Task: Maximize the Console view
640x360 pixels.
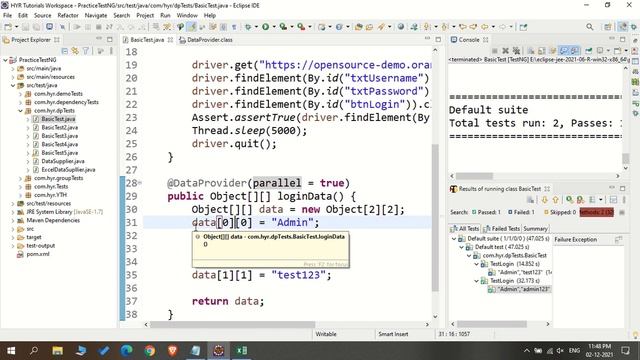Action: (622, 40)
